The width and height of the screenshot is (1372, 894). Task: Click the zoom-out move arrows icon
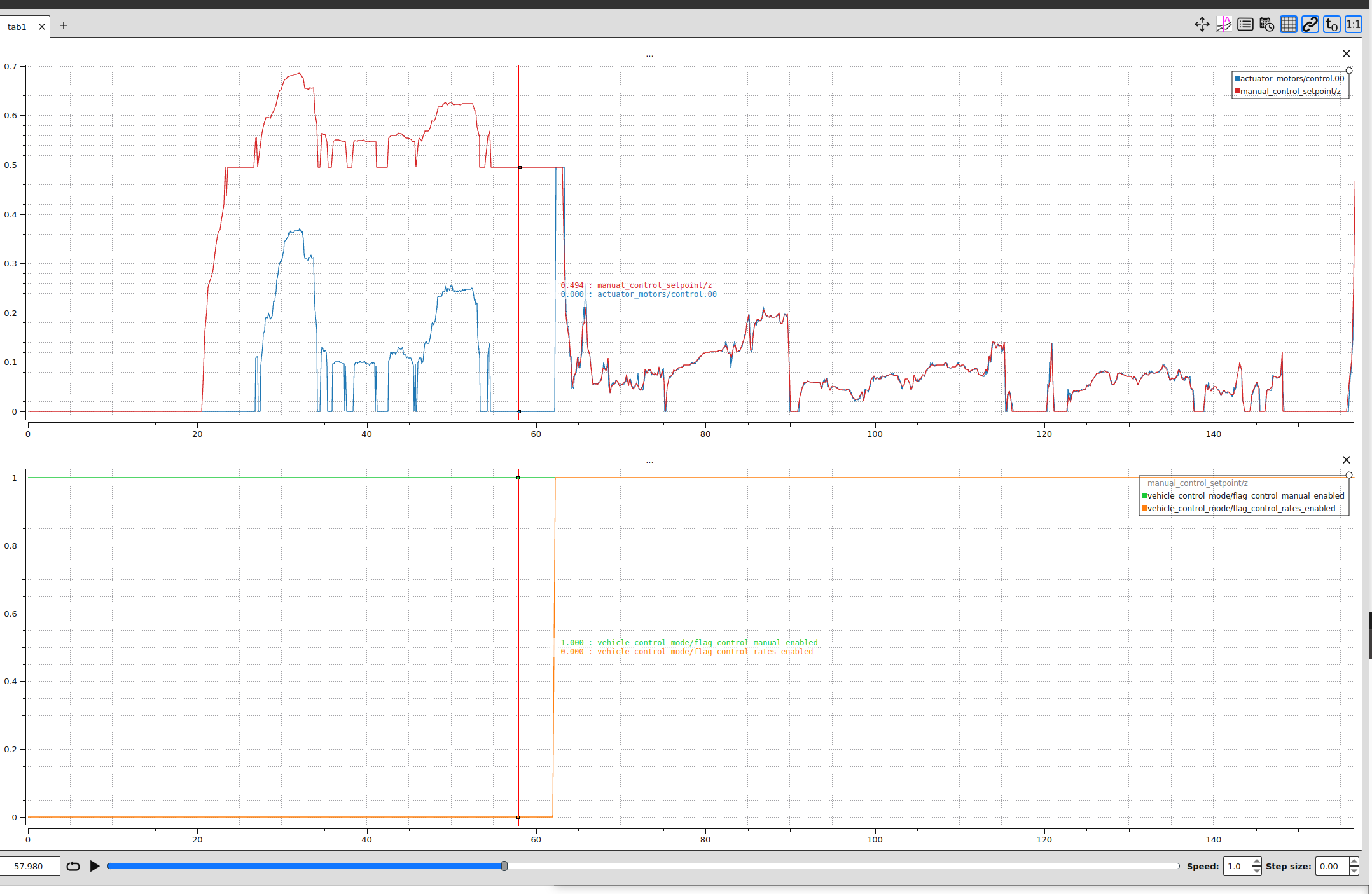(1202, 25)
